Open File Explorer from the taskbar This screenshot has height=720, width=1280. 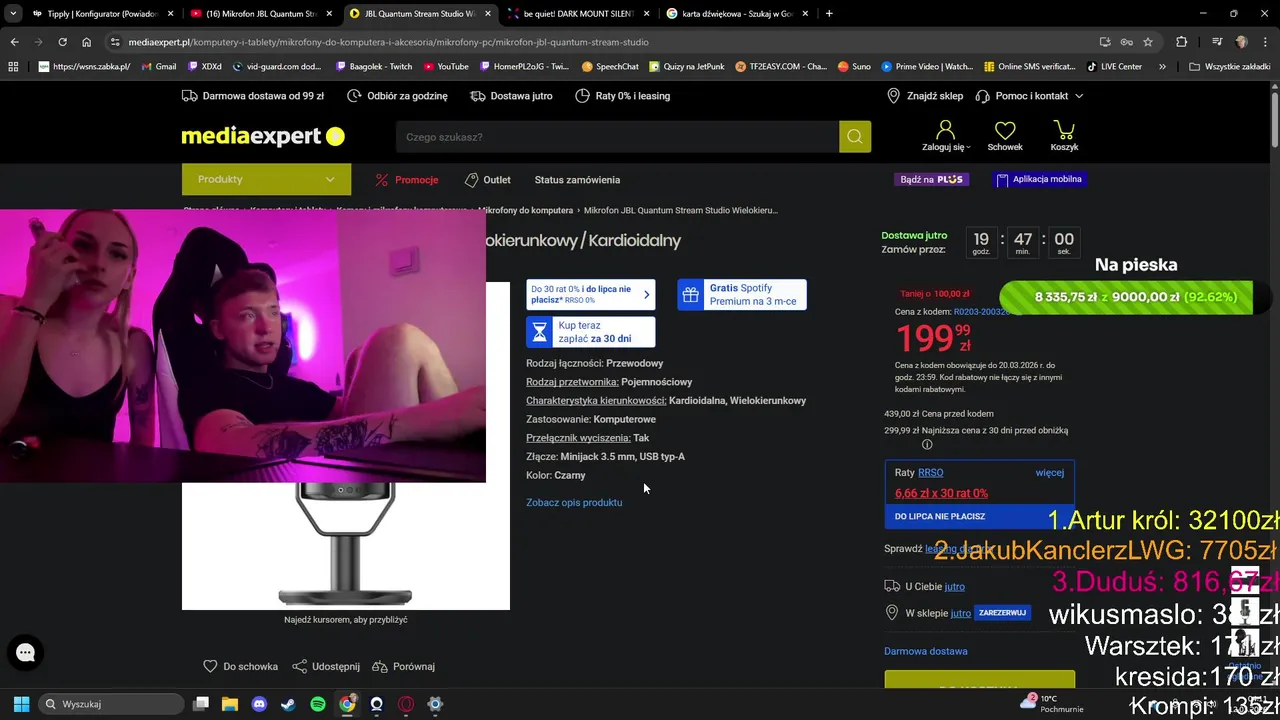[230, 704]
